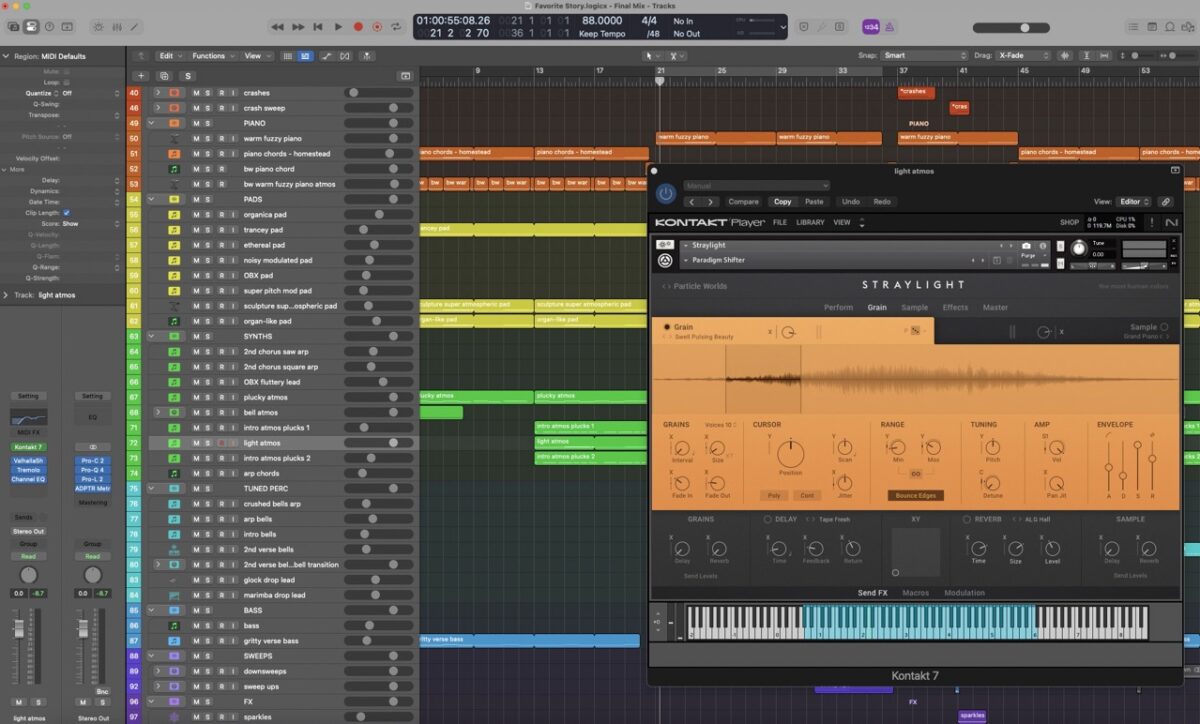Toggle Cycle mode in the transport
Viewport: 1200px width, 724px height.
click(397, 27)
